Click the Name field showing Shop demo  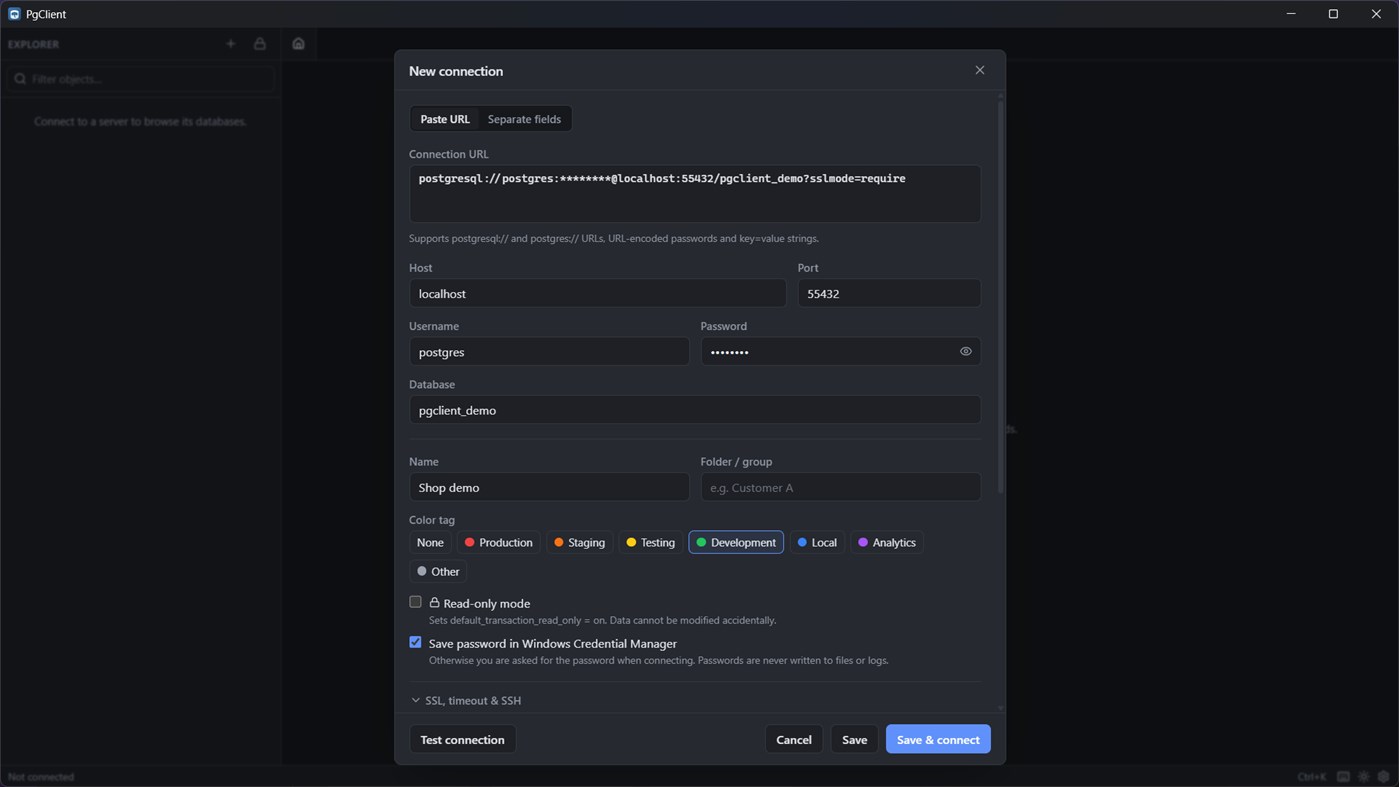(x=549, y=487)
